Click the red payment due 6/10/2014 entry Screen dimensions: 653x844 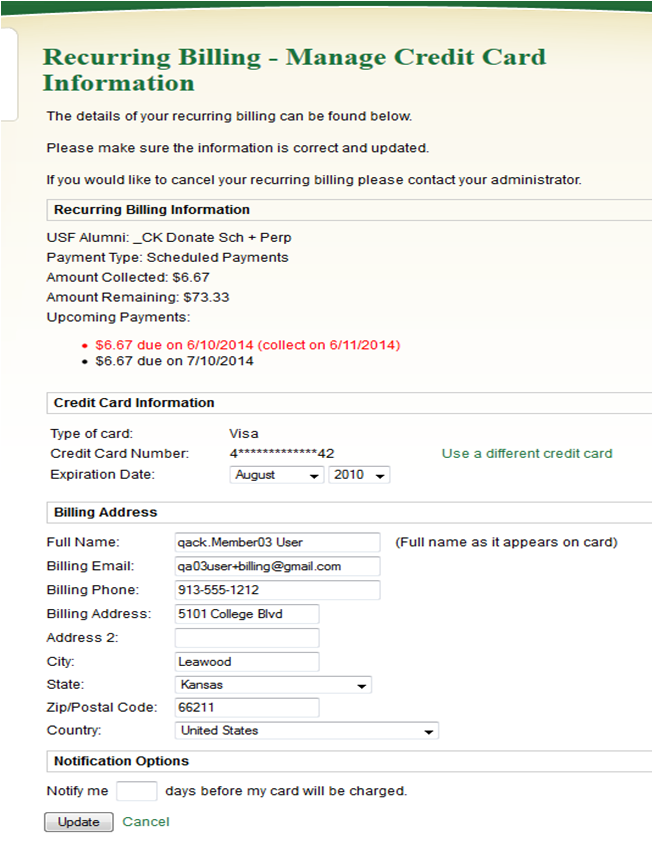[247, 345]
